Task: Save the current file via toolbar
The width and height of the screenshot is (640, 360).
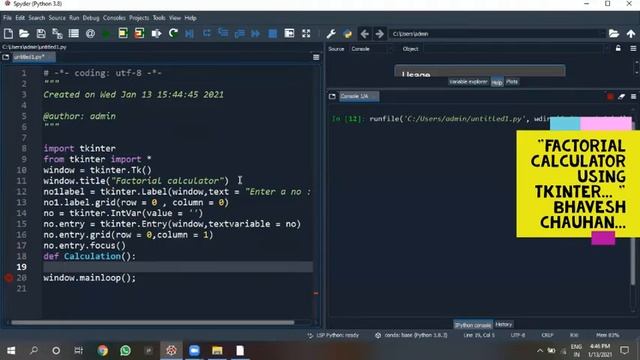Action: (x=41, y=33)
